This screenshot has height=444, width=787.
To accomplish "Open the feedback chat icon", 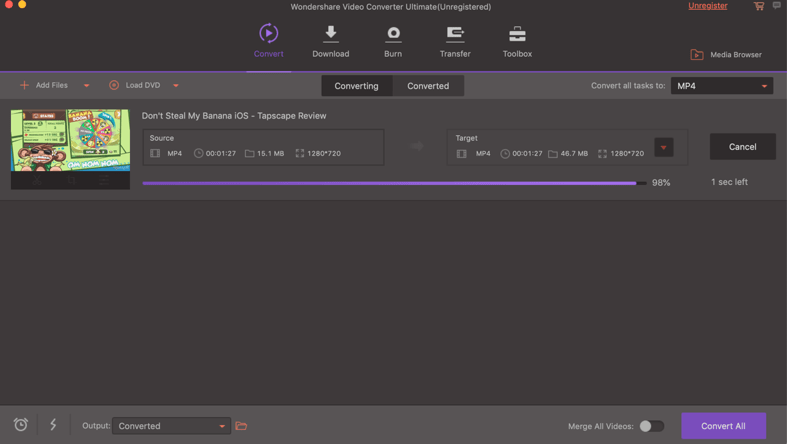I will click(776, 6).
